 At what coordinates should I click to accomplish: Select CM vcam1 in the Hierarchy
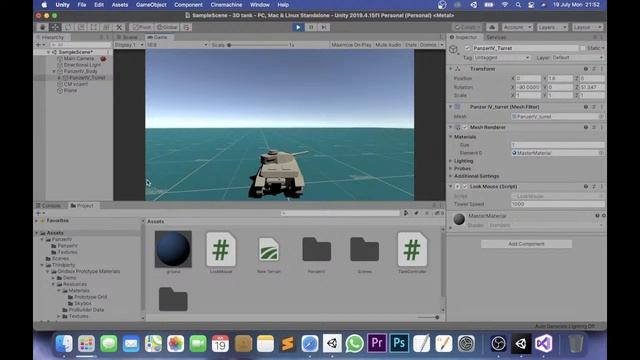click(76, 84)
